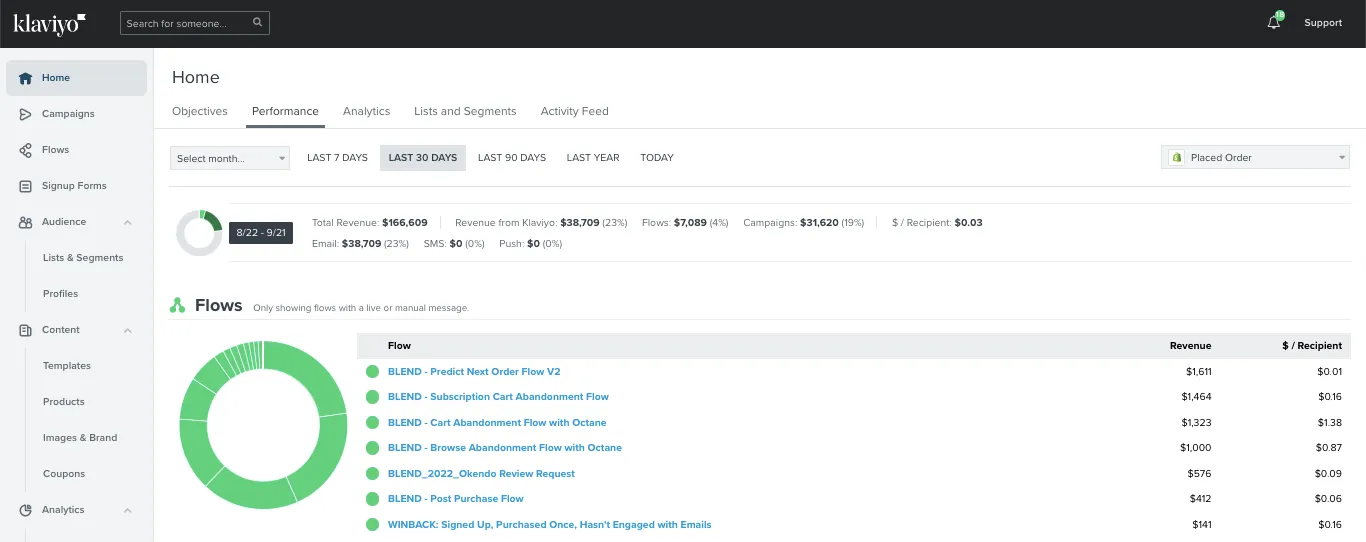Select the LAST 7 DAYS range
The height and width of the screenshot is (542, 1366).
(x=337, y=158)
